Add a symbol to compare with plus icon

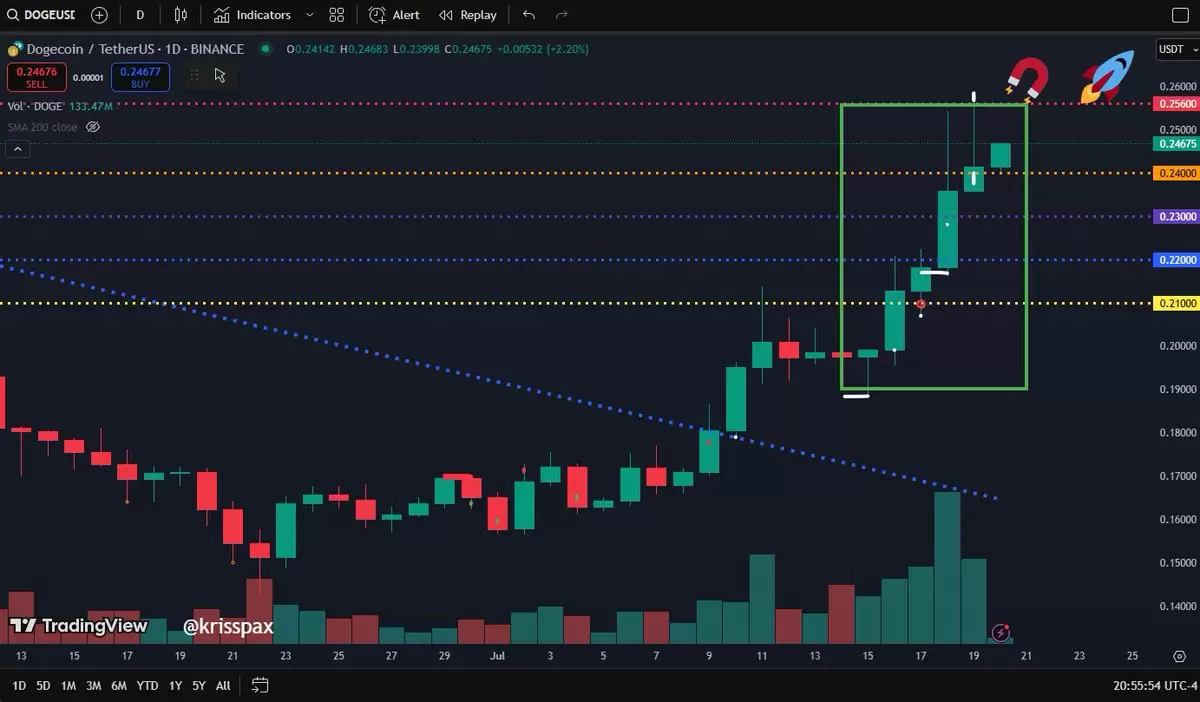tap(99, 15)
